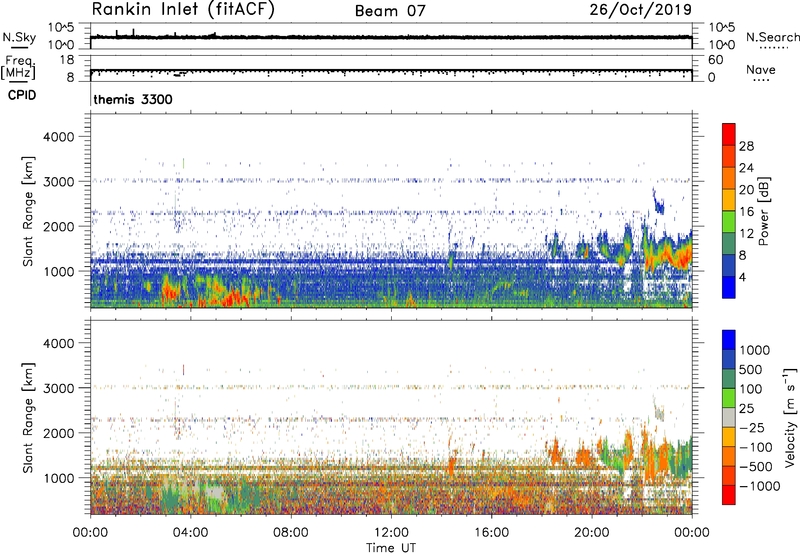
Task: Click the '20' Power colorbar tick label
Action: click(746, 190)
